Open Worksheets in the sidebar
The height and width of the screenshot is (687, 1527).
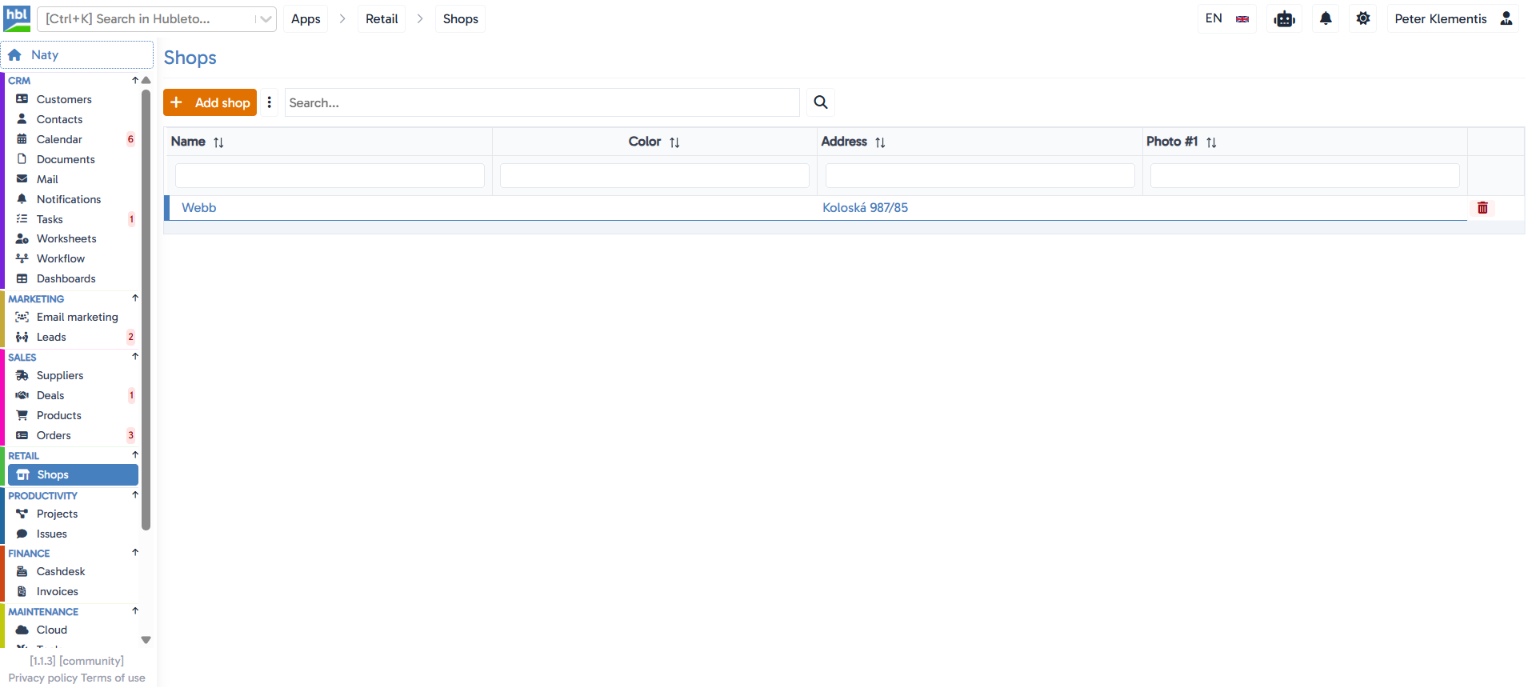click(72, 239)
